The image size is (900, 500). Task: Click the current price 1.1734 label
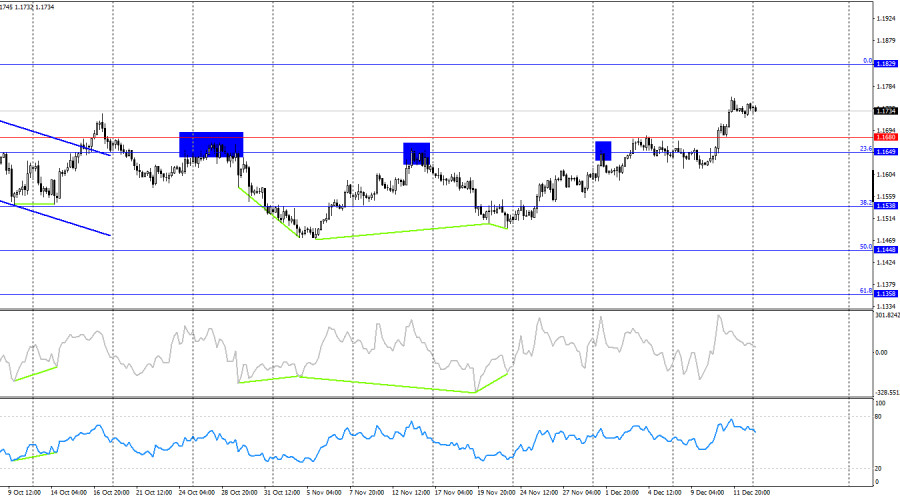pyautogui.click(x=886, y=111)
